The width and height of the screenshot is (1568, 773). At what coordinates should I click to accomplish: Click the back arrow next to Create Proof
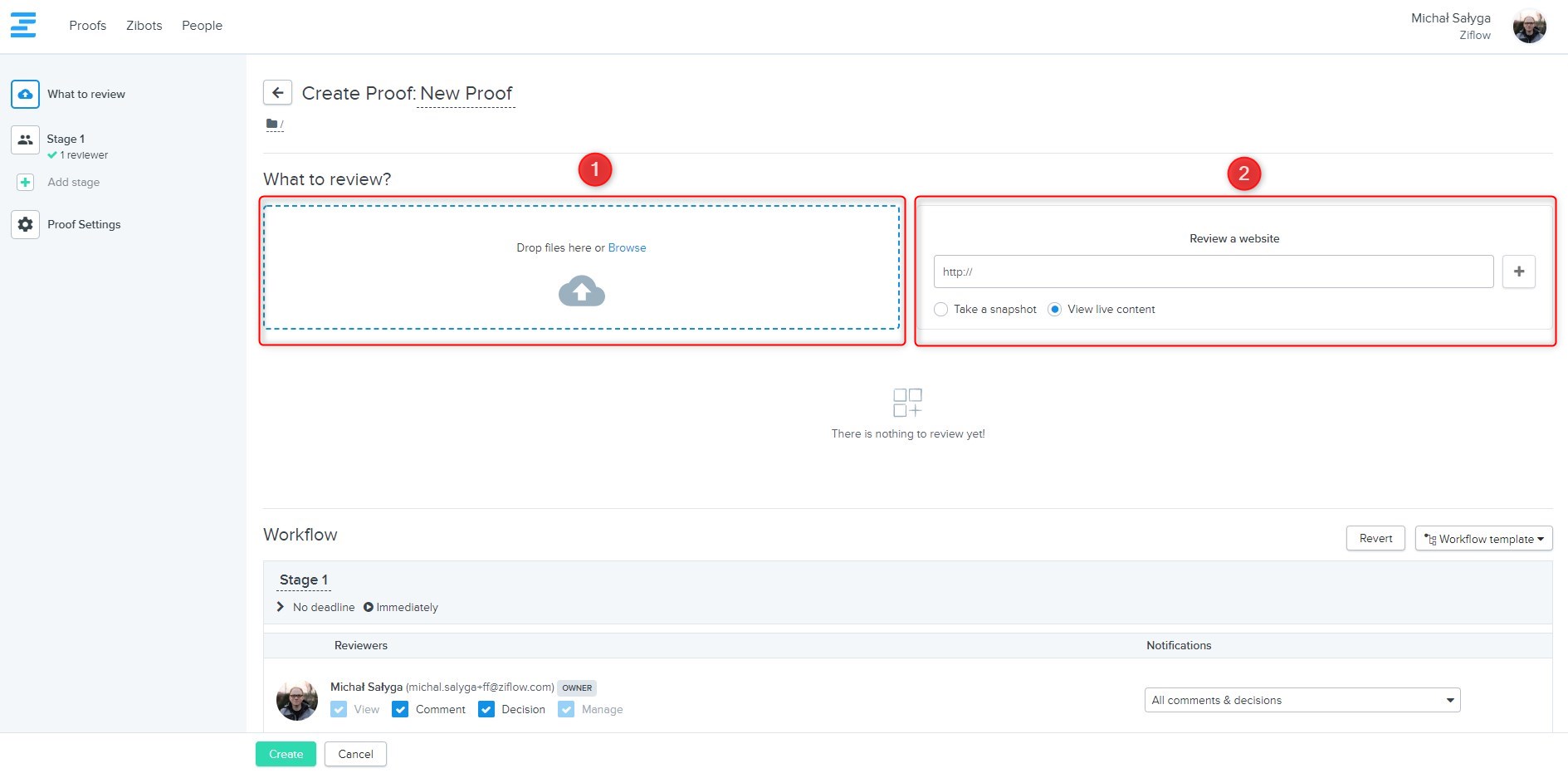(x=277, y=93)
